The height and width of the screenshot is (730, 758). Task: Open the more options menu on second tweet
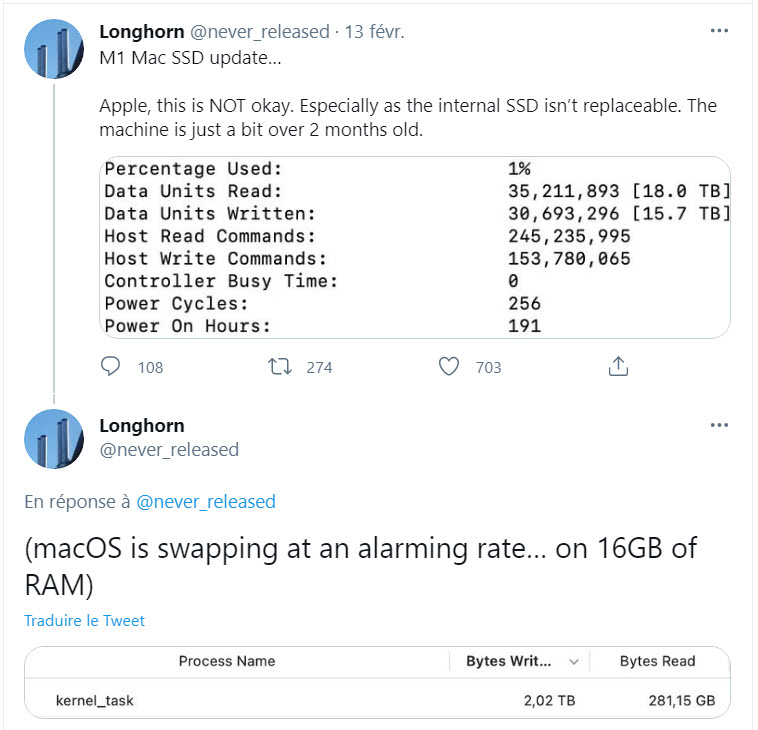pos(719,425)
